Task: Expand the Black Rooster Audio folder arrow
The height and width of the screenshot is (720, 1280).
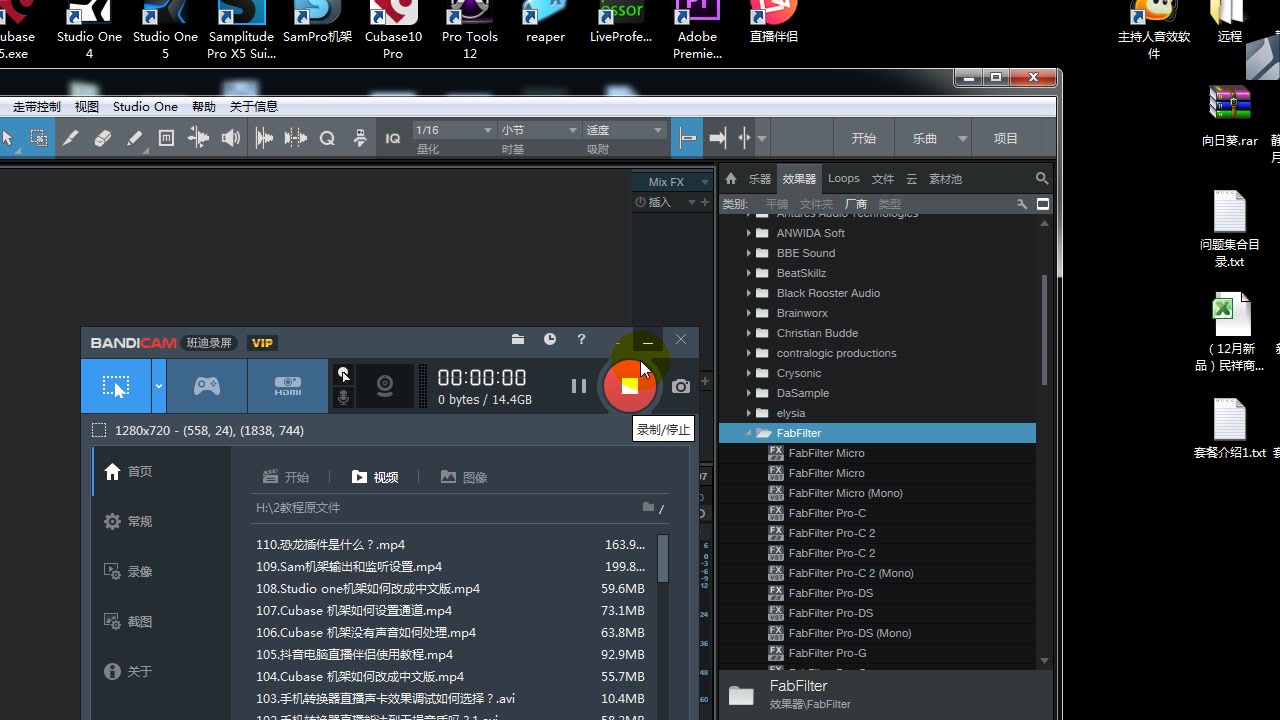Action: [748, 293]
